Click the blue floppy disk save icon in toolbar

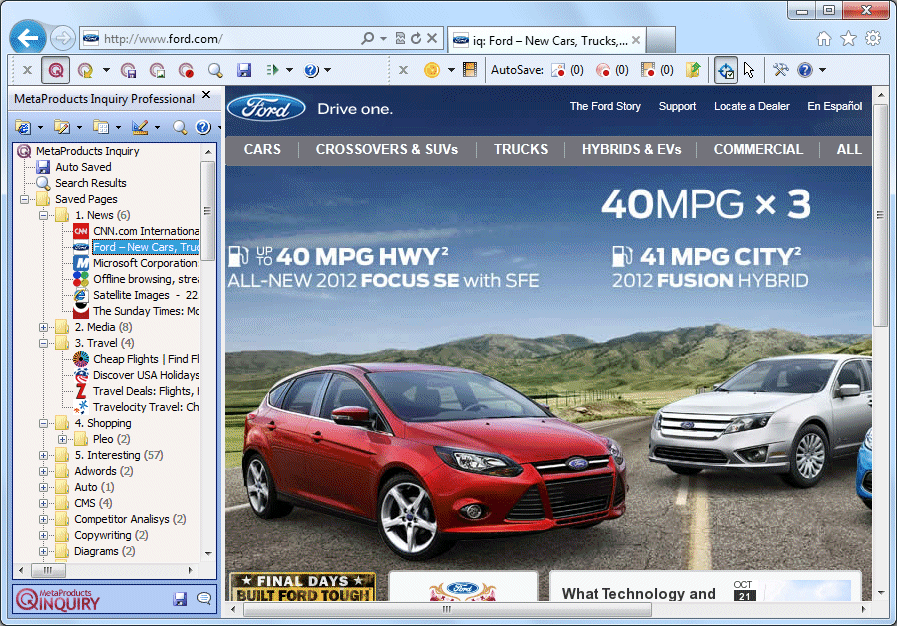click(x=243, y=70)
